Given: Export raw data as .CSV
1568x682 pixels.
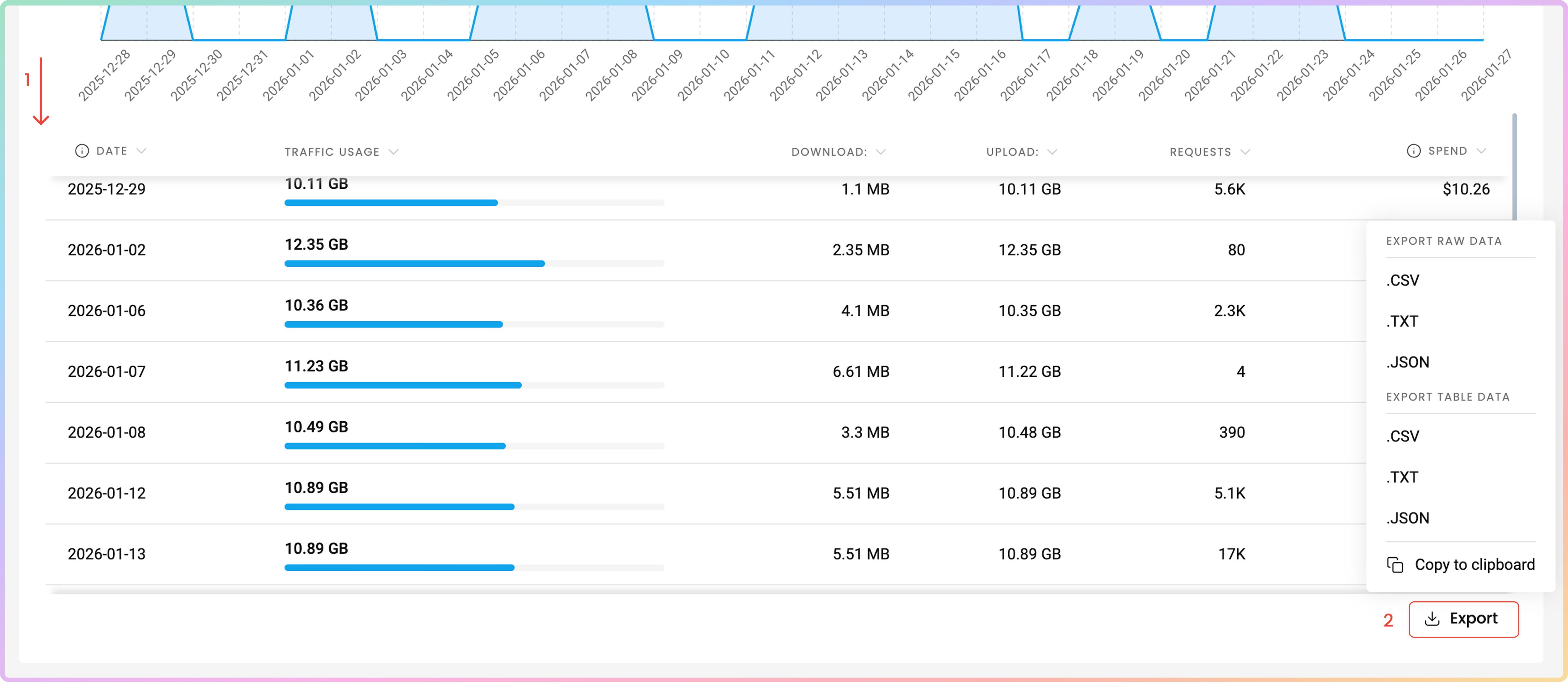Looking at the screenshot, I should coord(1403,280).
